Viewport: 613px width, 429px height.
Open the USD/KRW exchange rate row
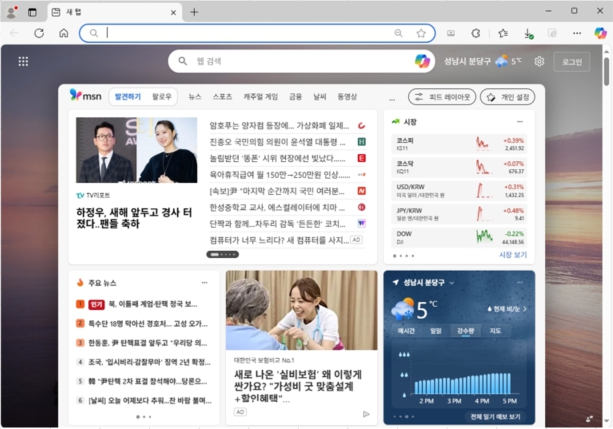pos(459,190)
